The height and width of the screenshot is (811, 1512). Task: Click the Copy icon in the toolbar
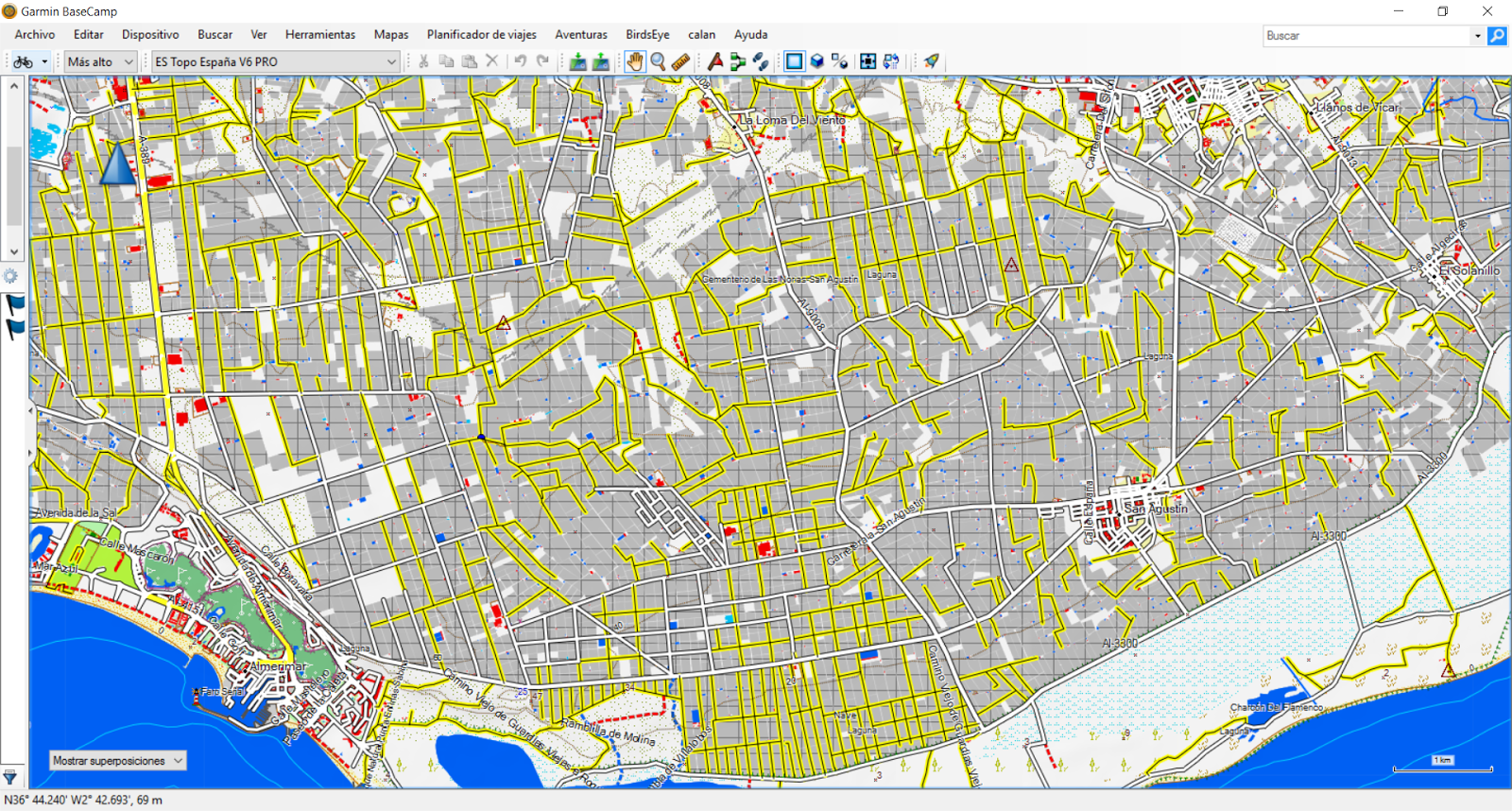coord(447,61)
